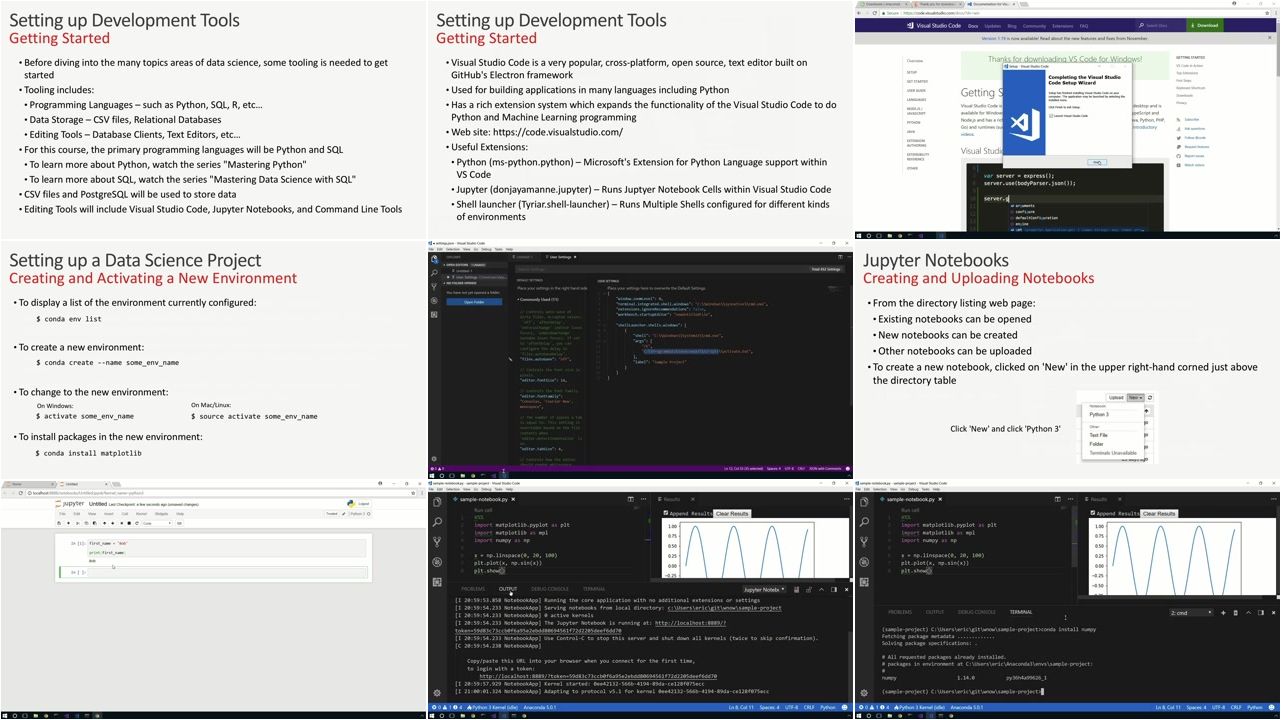Maximize the panel with the up chevron in TERMINAL-panel window

coord(1249,612)
